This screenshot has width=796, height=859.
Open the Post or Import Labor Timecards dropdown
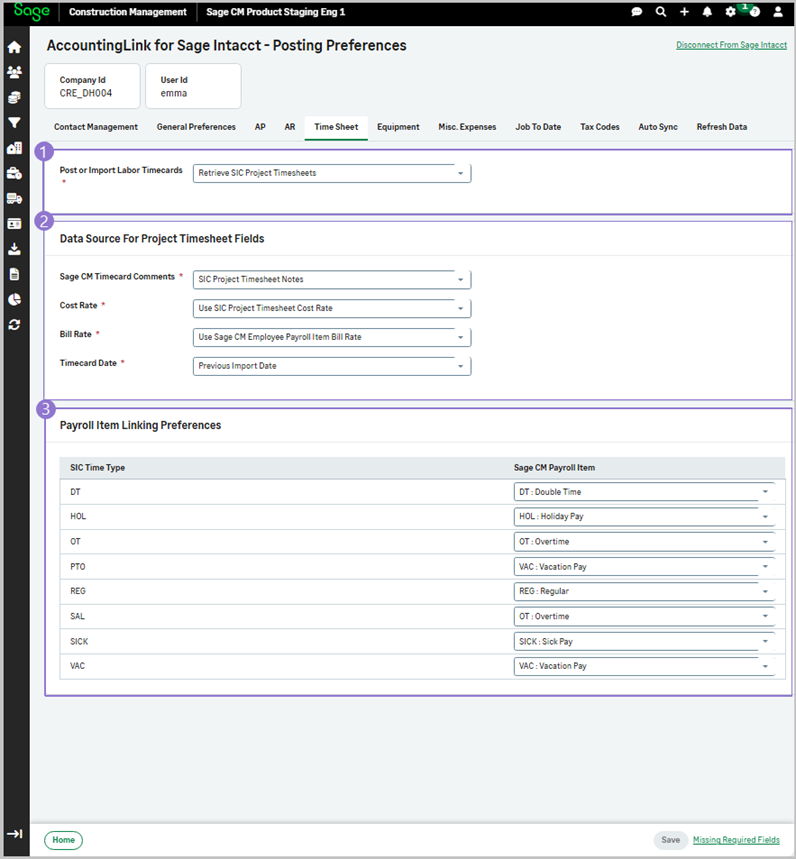(x=331, y=173)
